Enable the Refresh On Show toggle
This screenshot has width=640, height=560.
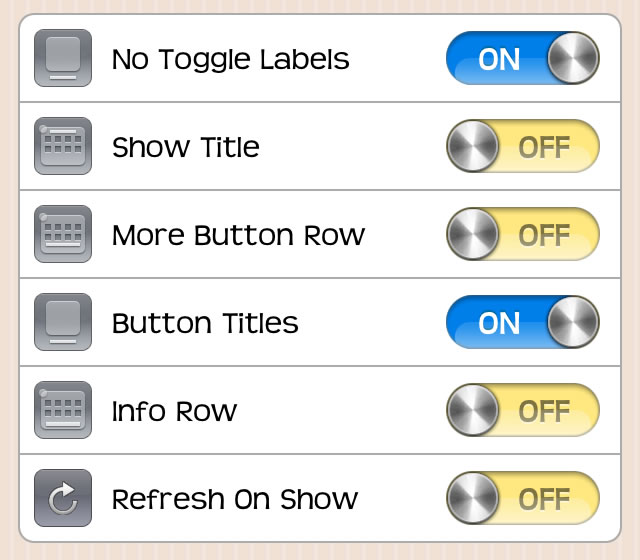(x=523, y=498)
